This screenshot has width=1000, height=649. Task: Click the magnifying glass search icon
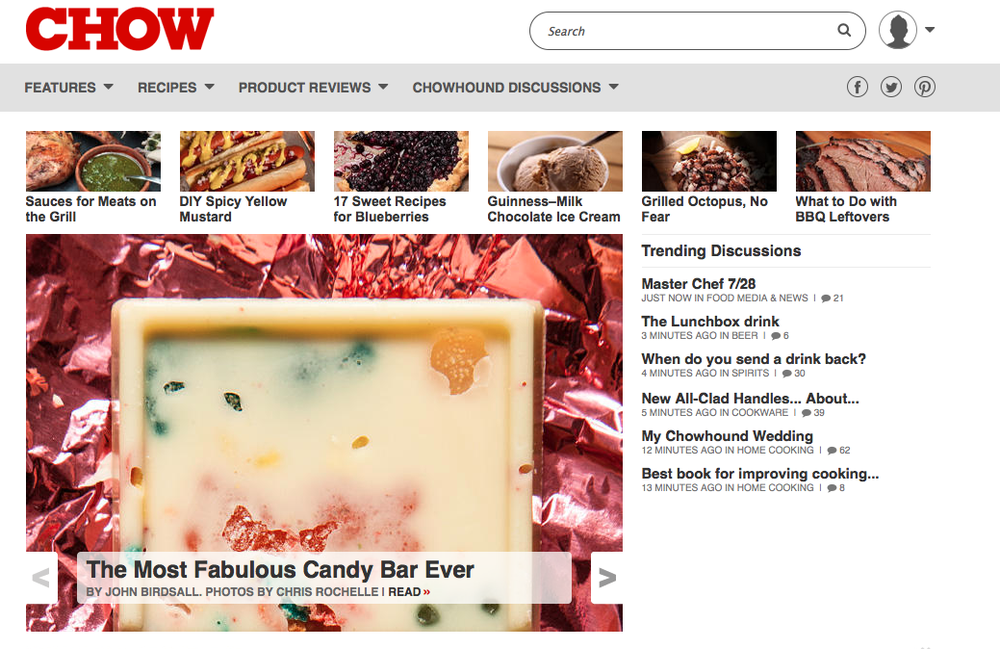point(844,30)
